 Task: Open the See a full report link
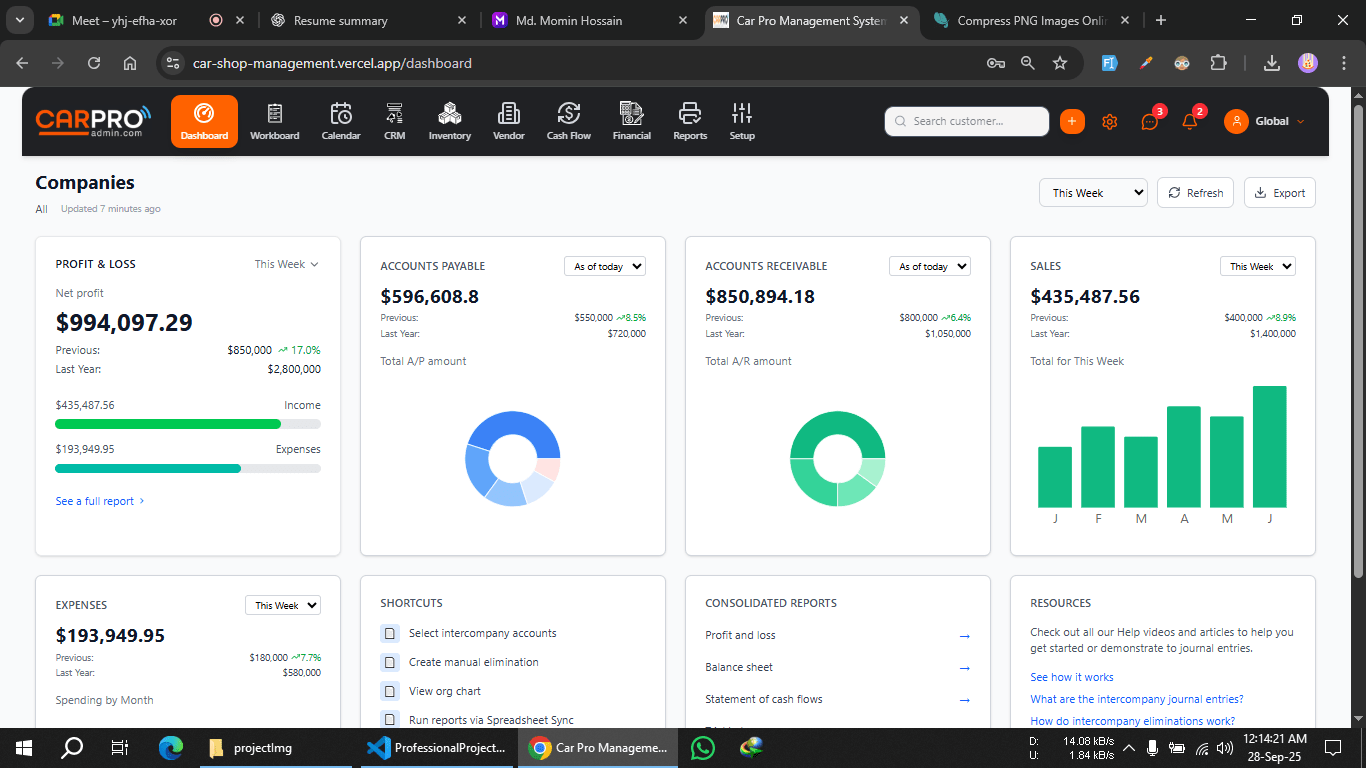click(99, 501)
